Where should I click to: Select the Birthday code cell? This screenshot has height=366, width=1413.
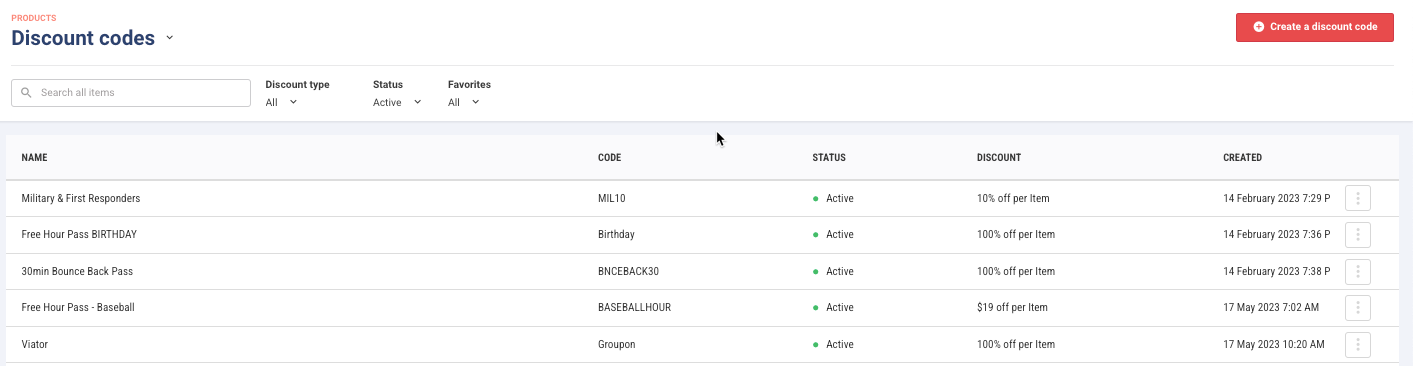616,235
